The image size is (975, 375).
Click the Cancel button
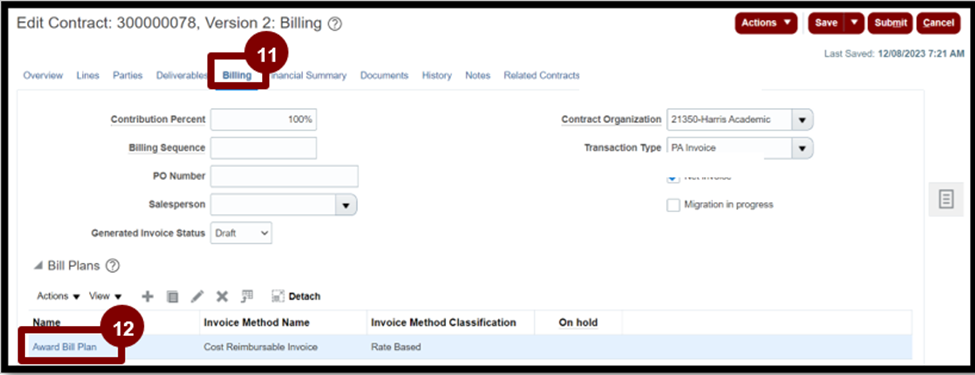938,23
